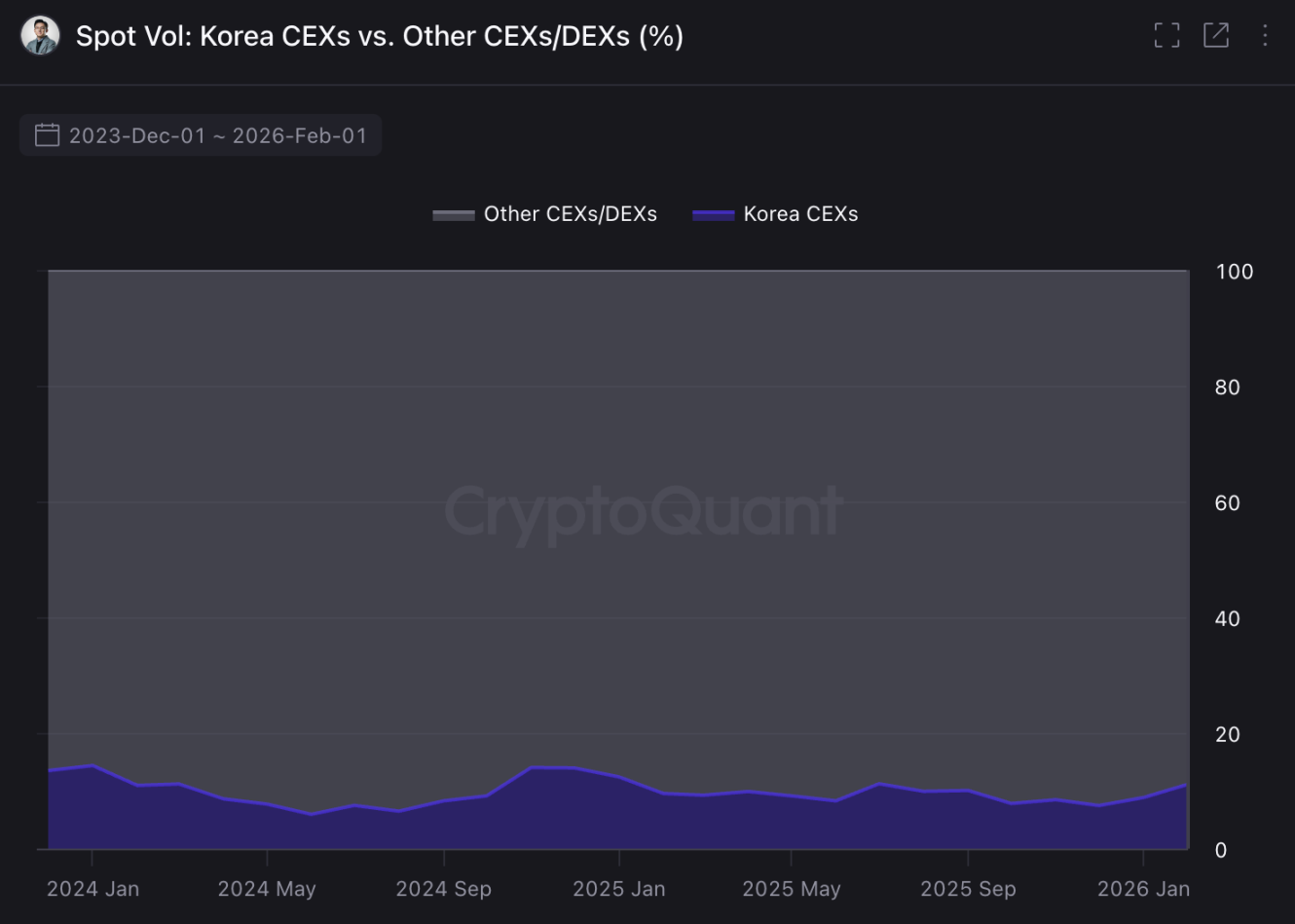The height and width of the screenshot is (924, 1295).
Task: Click the CryptoQuant watermark on chart
Action: coord(643,512)
